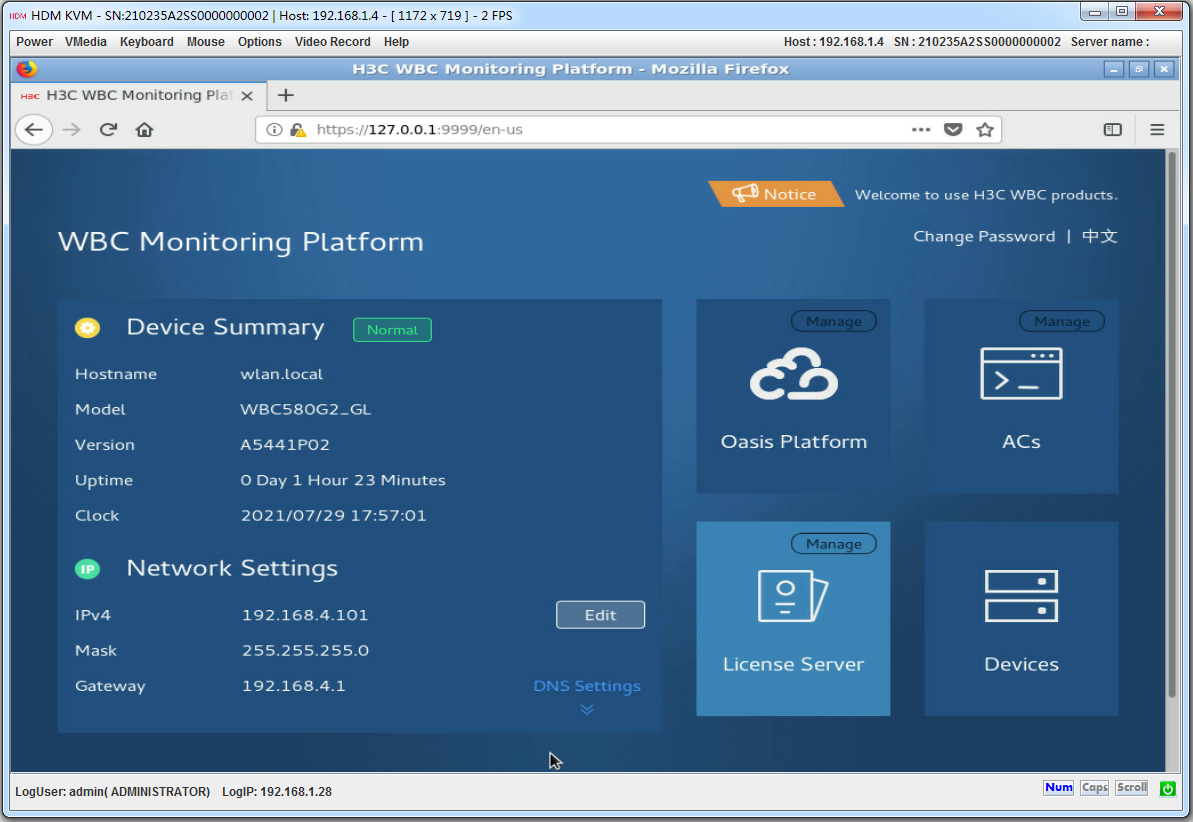Close the H3C WBC Monitoring tab
The image size is (1193, 822).
pos(247,96)
